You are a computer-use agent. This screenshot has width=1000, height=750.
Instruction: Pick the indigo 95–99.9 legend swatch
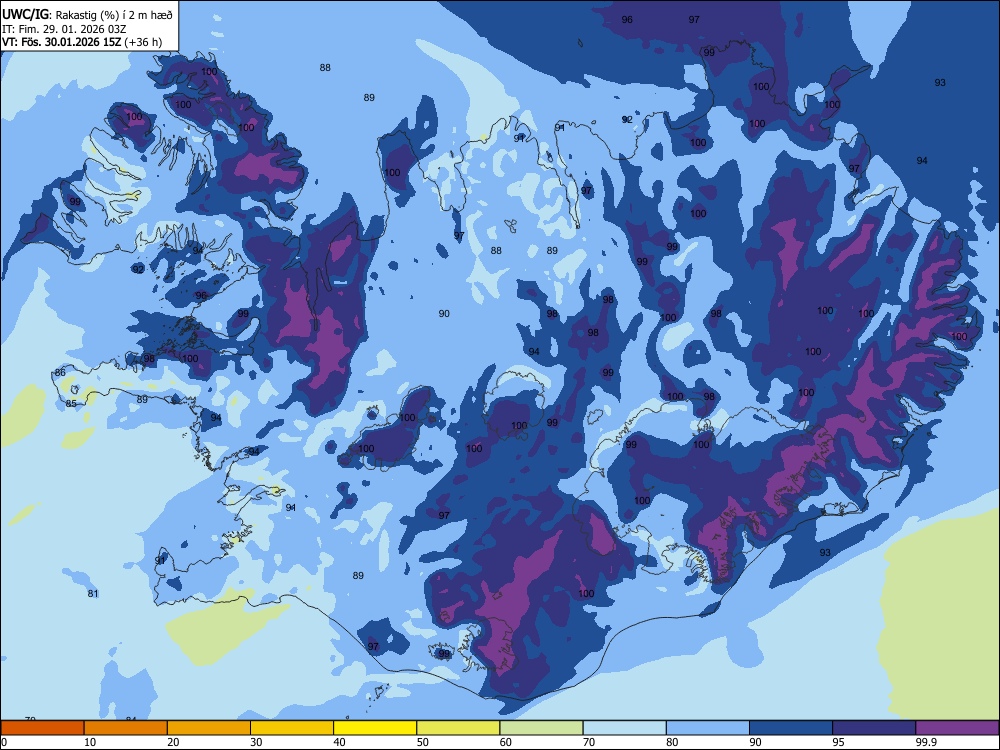[874, 728]
